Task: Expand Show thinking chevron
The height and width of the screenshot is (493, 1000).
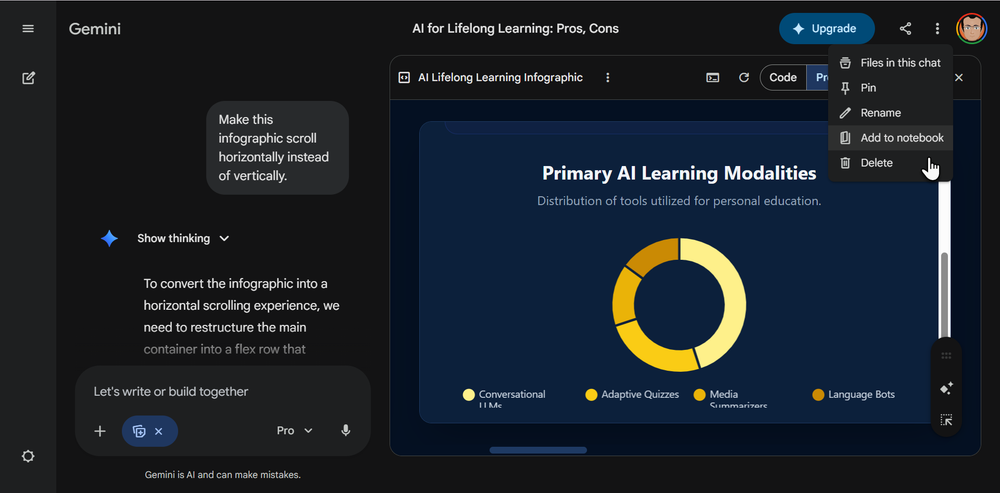Action: click(224, 239)
